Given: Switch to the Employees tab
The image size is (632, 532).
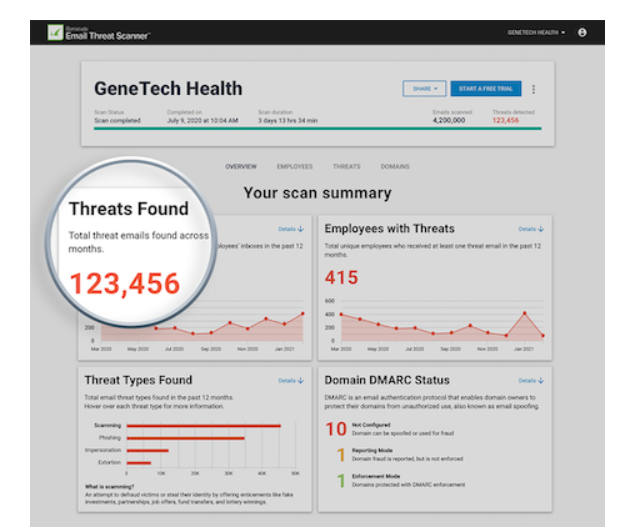Looking at the screenshot, I should pyautogui.click(x=294, y=167).
